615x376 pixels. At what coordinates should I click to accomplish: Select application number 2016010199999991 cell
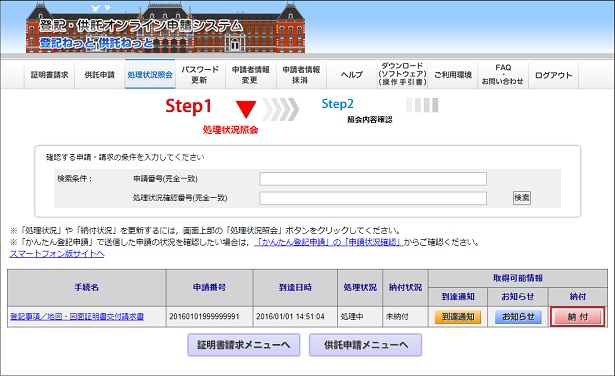[209, 317]
